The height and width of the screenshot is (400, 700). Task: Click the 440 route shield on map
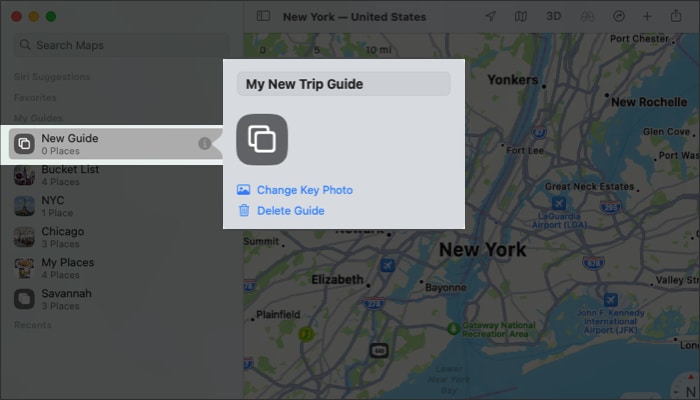tap(379, 350)
